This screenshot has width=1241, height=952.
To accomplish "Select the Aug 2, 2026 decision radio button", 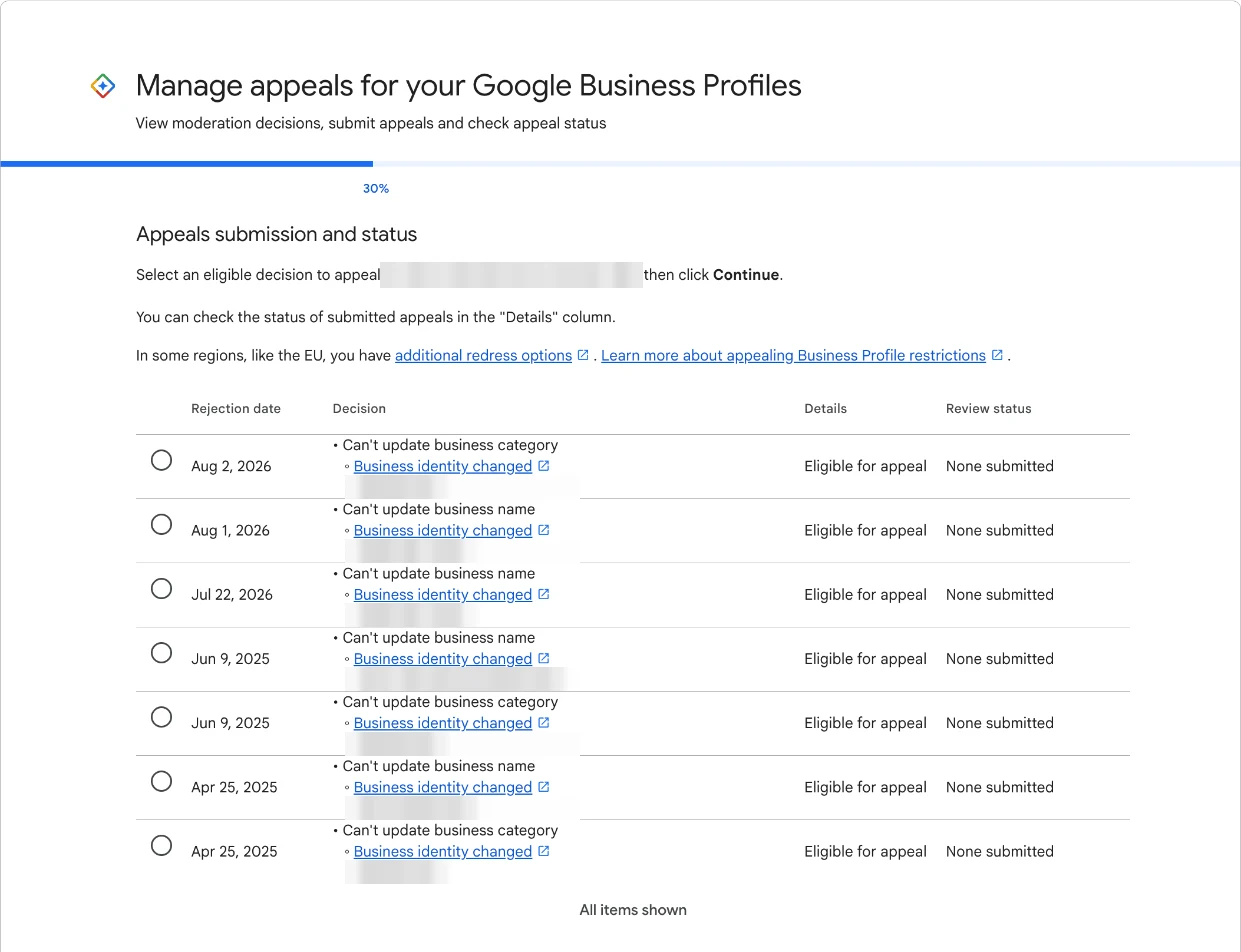I will tap(161, 460).
